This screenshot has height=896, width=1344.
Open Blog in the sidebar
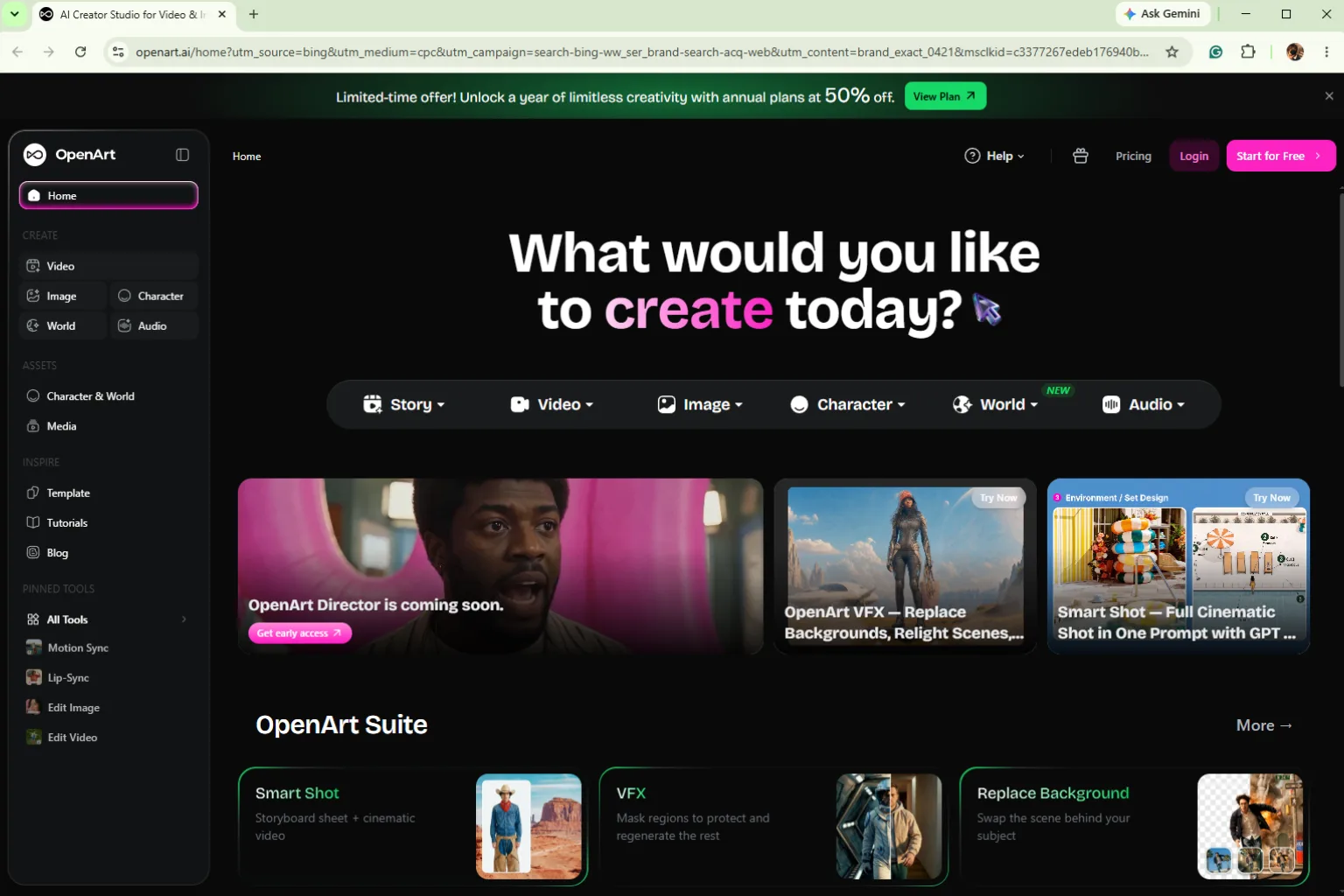tap(108, 553)
